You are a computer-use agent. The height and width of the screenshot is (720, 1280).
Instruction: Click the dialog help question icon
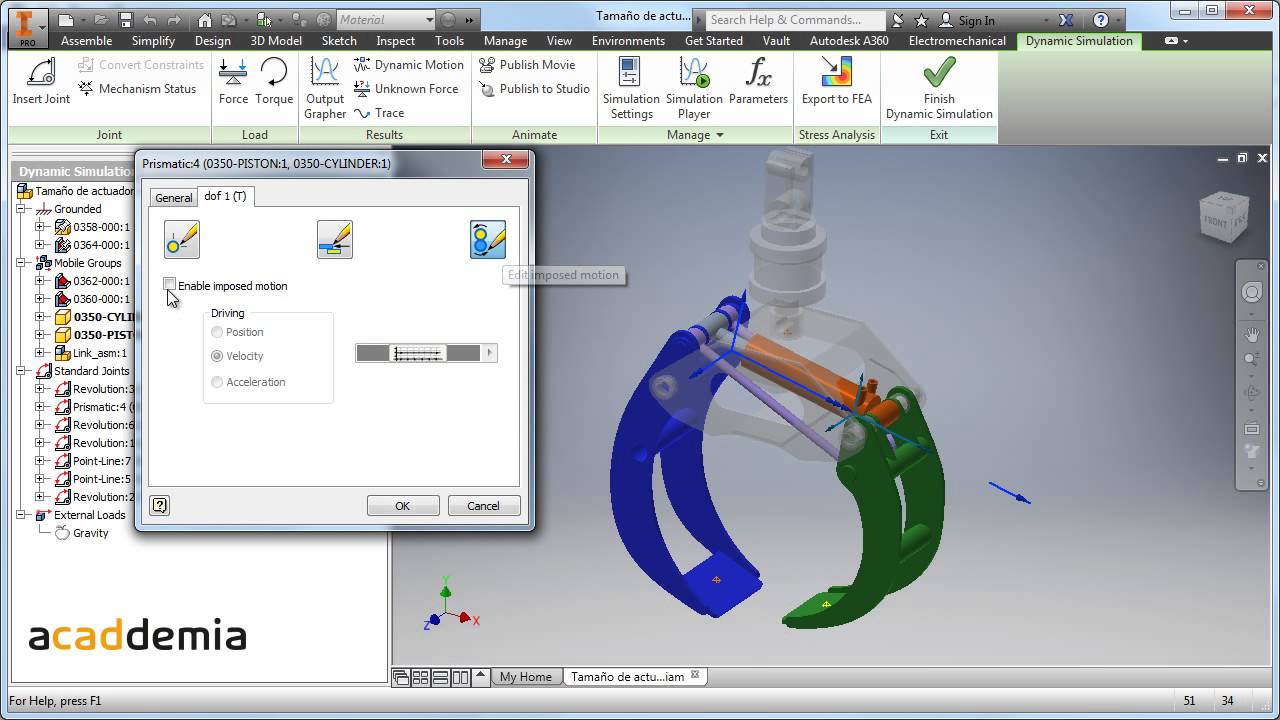pyautogui.click(x=159, y=506)
